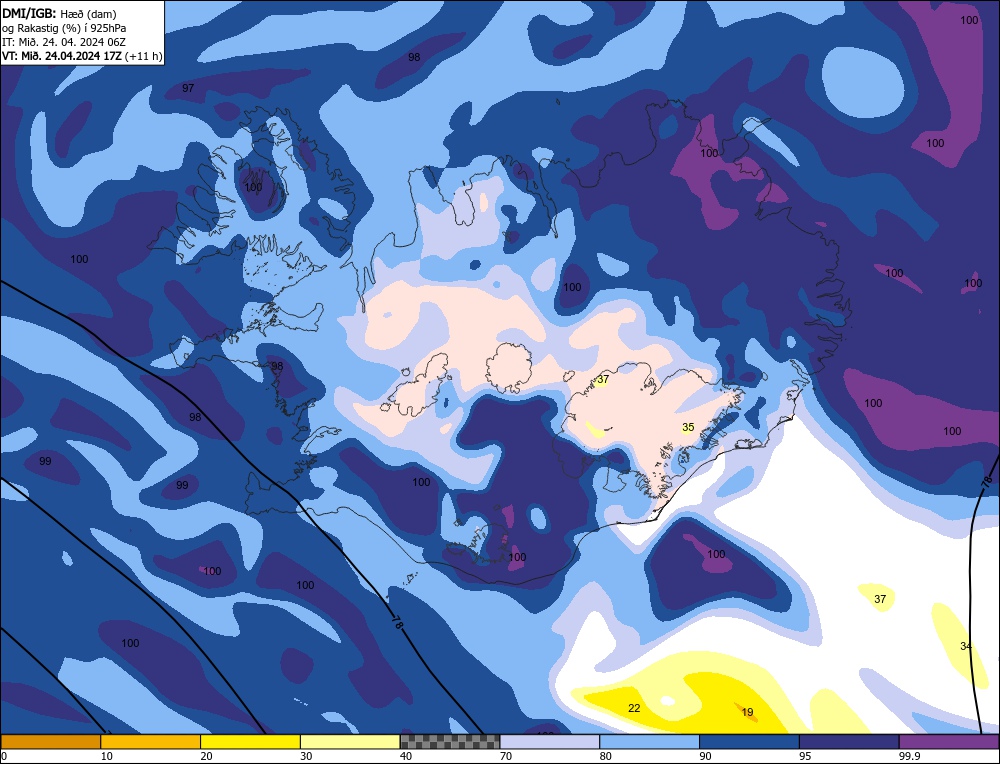Image resolution: width=1000 pixels, height=764 pixels.
Task: Click the '19' minimum humidity value
Action: click(747, 712)
